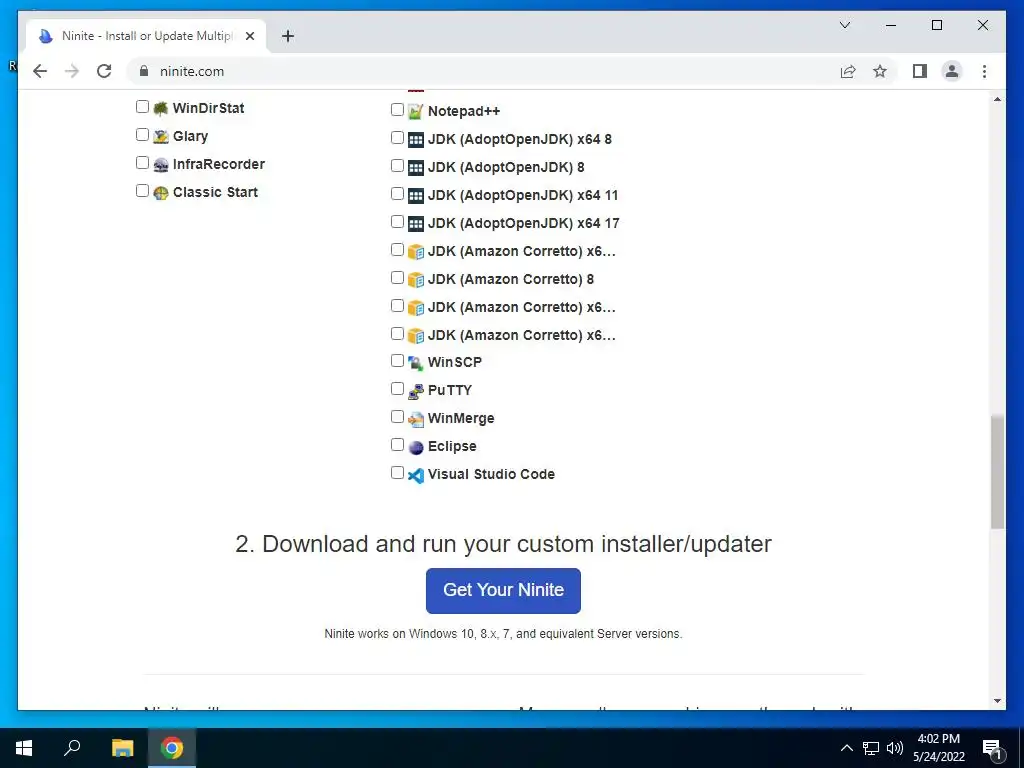Check the WinSCP checkbox
The width and height of the screenshot is (1024, 768).
[397, 361]
